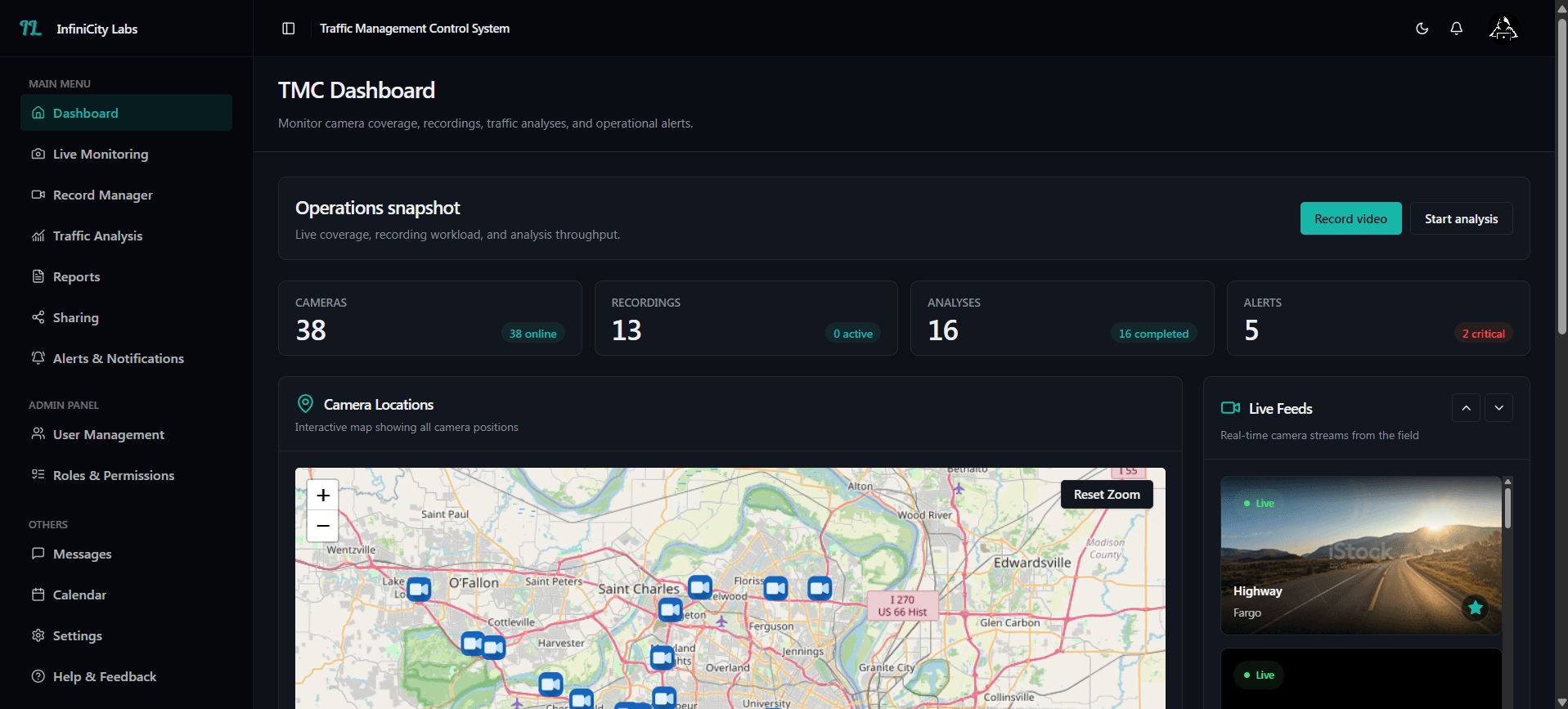Click the Messages chat icon
The image size is (1568, 709).
(38, 554)
